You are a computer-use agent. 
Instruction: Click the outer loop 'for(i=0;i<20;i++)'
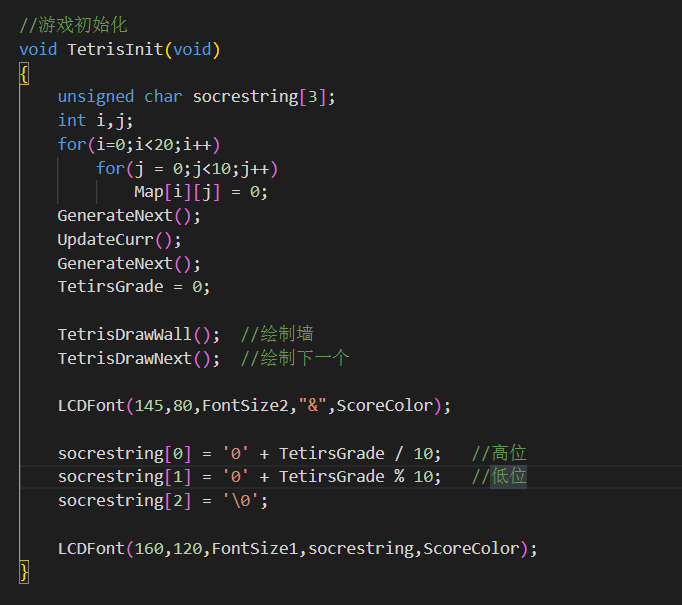(x=139, y=144)
